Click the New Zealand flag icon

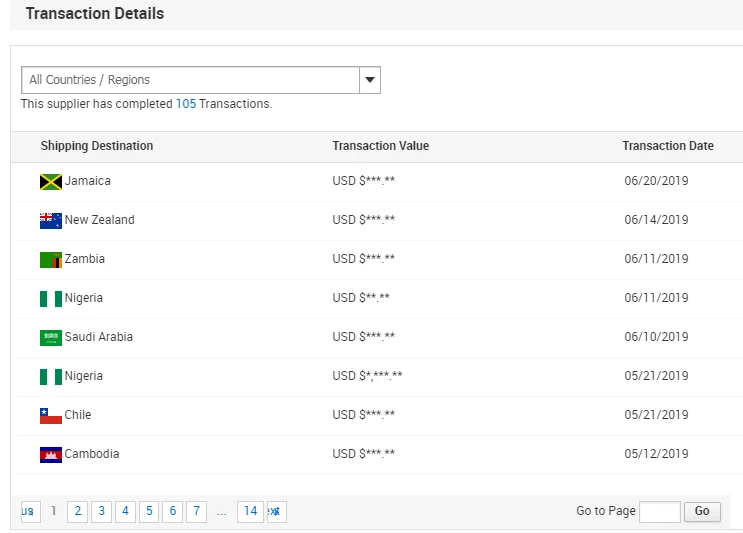click(51, 221)
